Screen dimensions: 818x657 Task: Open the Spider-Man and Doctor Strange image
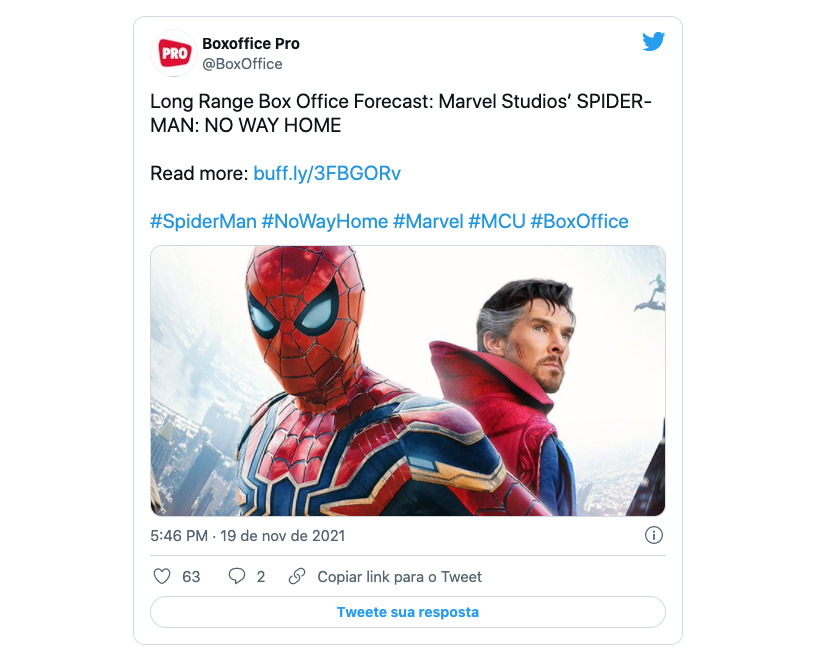[x=408, y=381]
